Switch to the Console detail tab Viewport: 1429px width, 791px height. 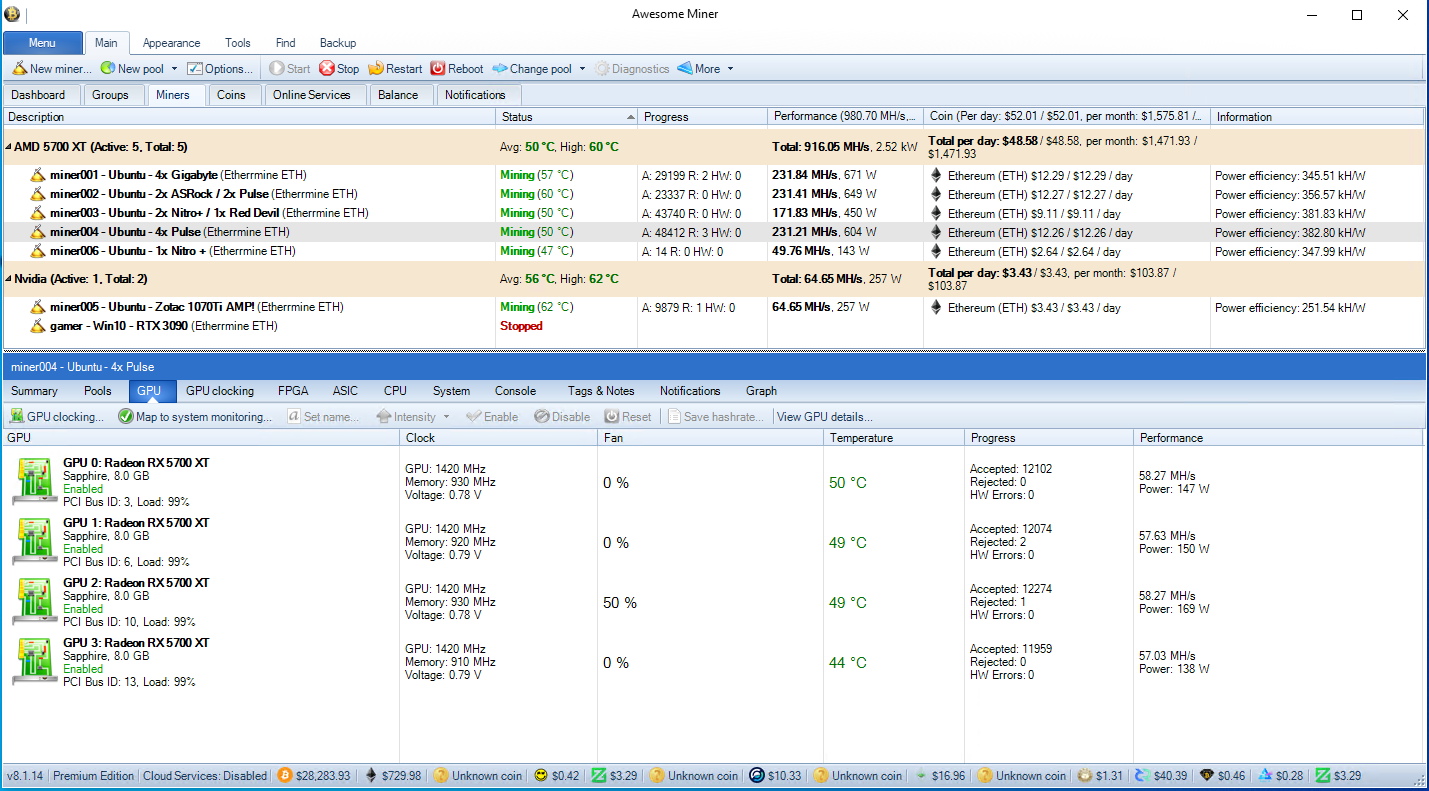click(516, 391)
